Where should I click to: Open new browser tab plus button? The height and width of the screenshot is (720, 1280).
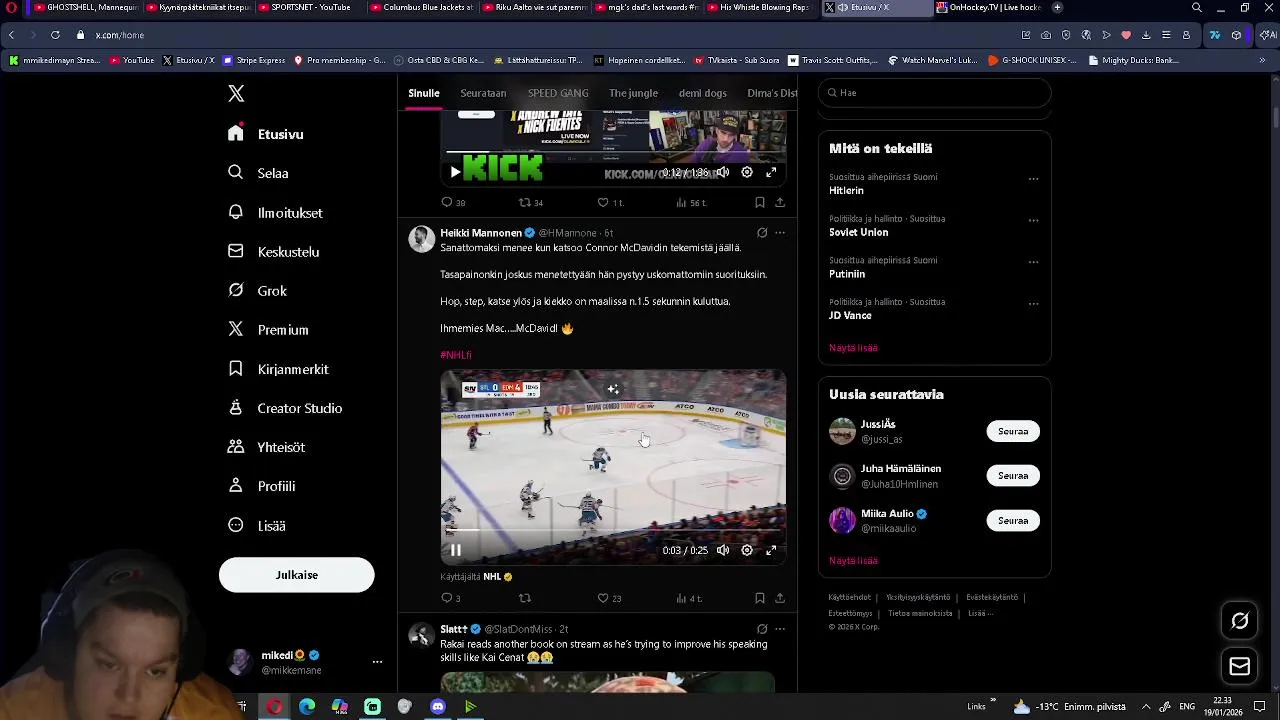coord(1057,7)
